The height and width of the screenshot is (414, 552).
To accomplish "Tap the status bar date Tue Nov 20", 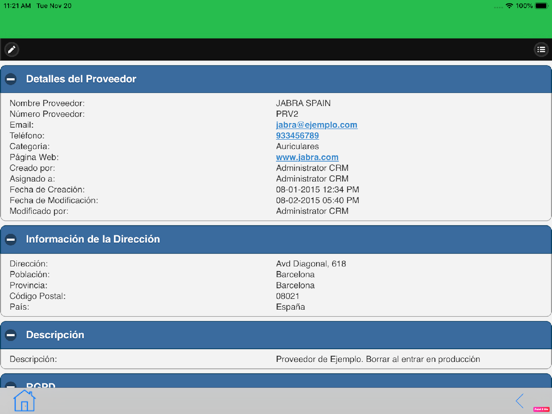I will [54, 6].
